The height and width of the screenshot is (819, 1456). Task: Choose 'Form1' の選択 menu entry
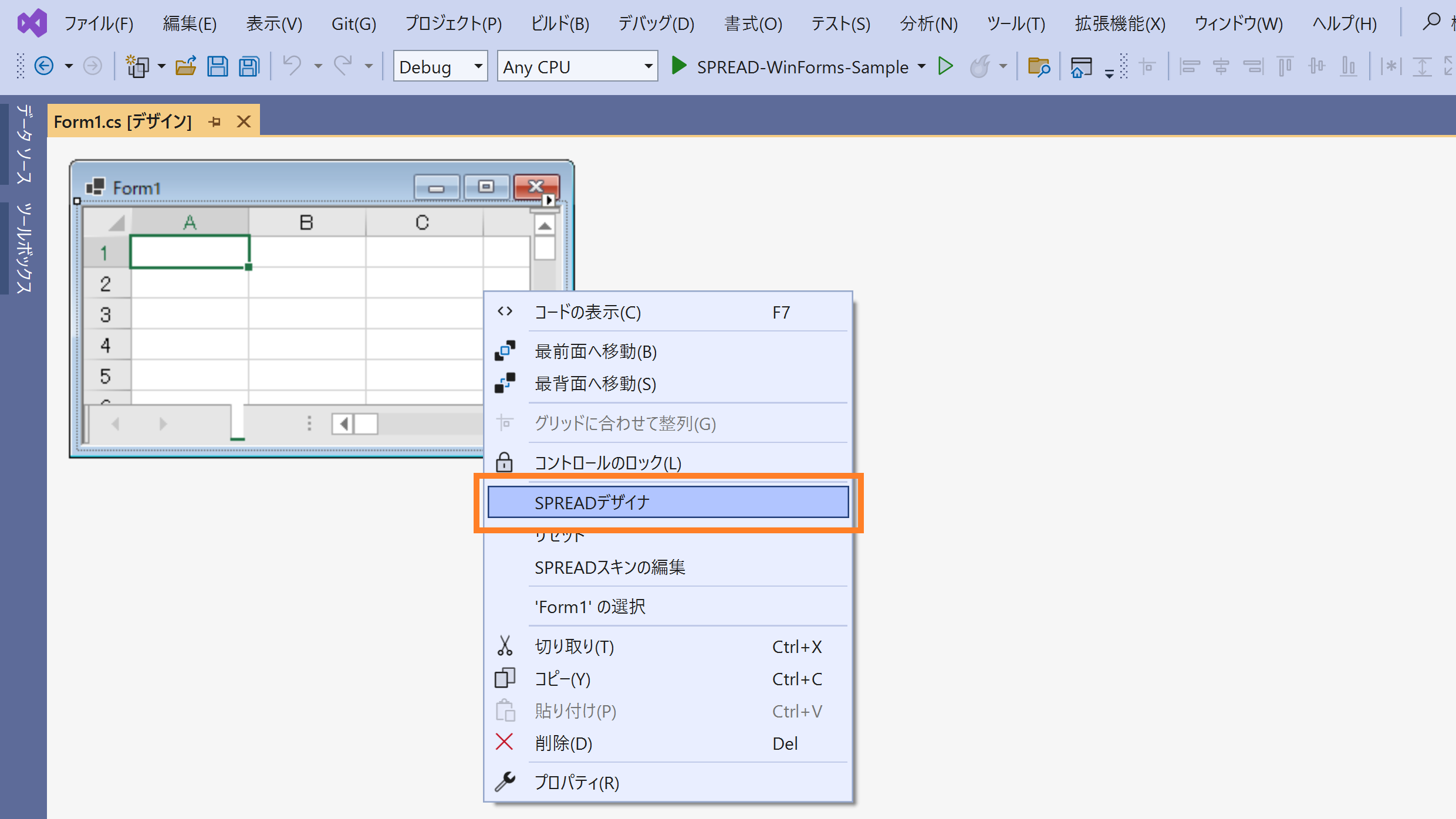click(668, 607)
